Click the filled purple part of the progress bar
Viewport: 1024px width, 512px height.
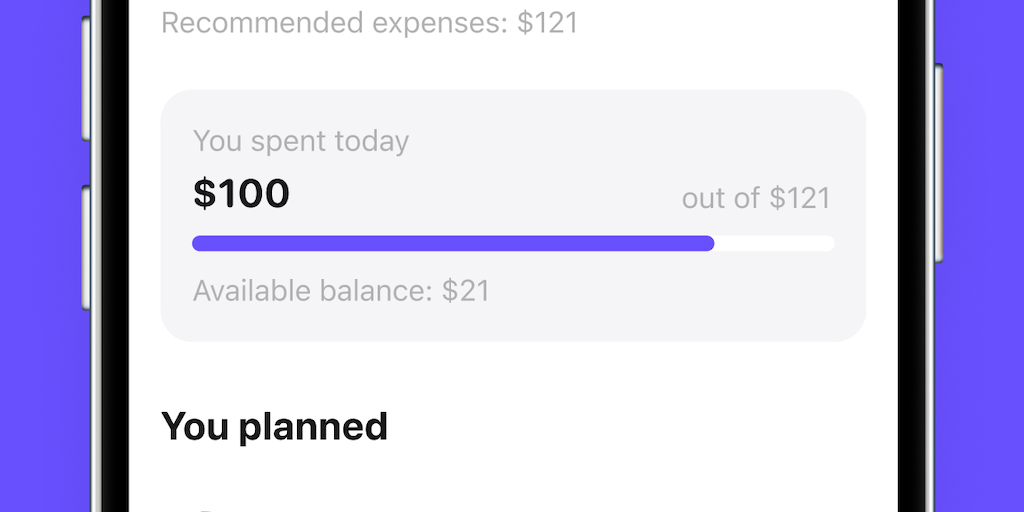tap(452, 243)
